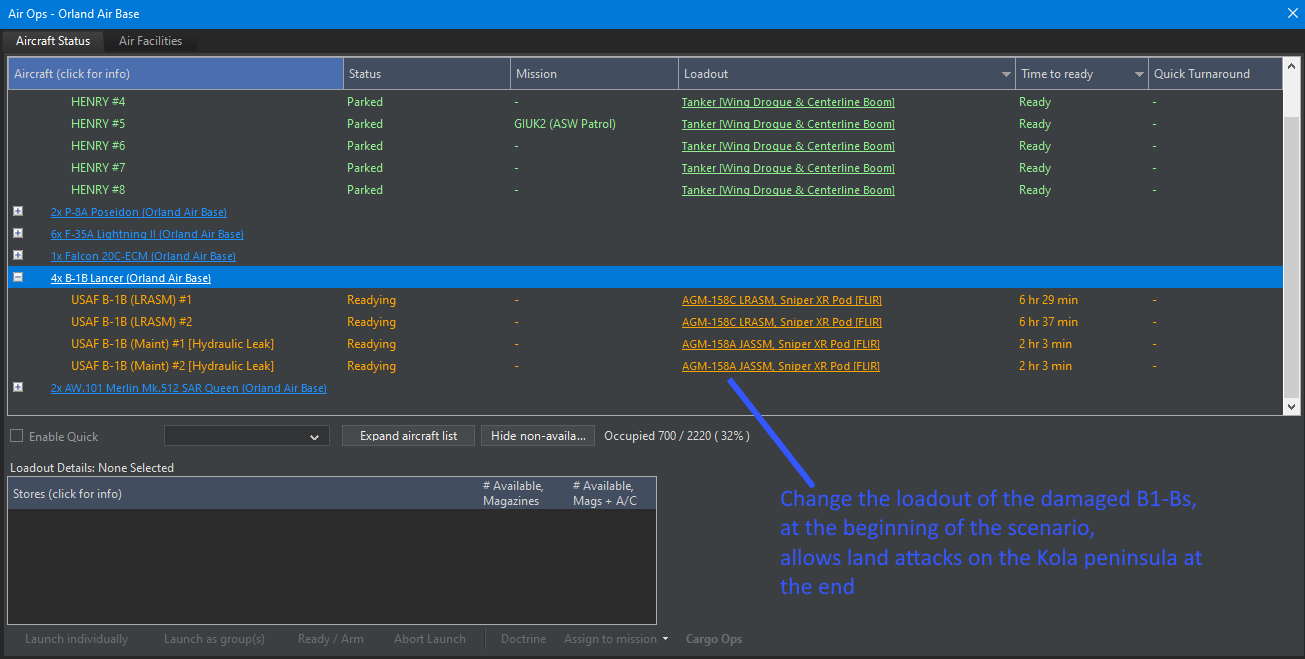This screenshot has width=1305, height=659.
Task: Open the 2x P-8A Poseidon link
Action: 139,212
